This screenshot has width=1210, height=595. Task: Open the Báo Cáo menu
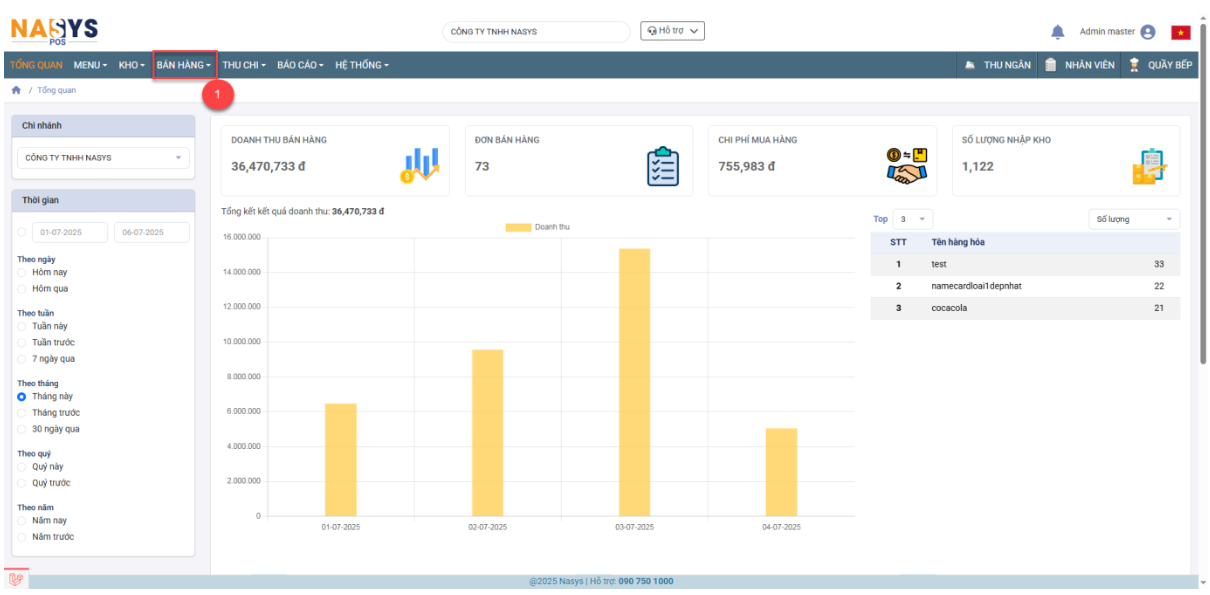(300, 65)
